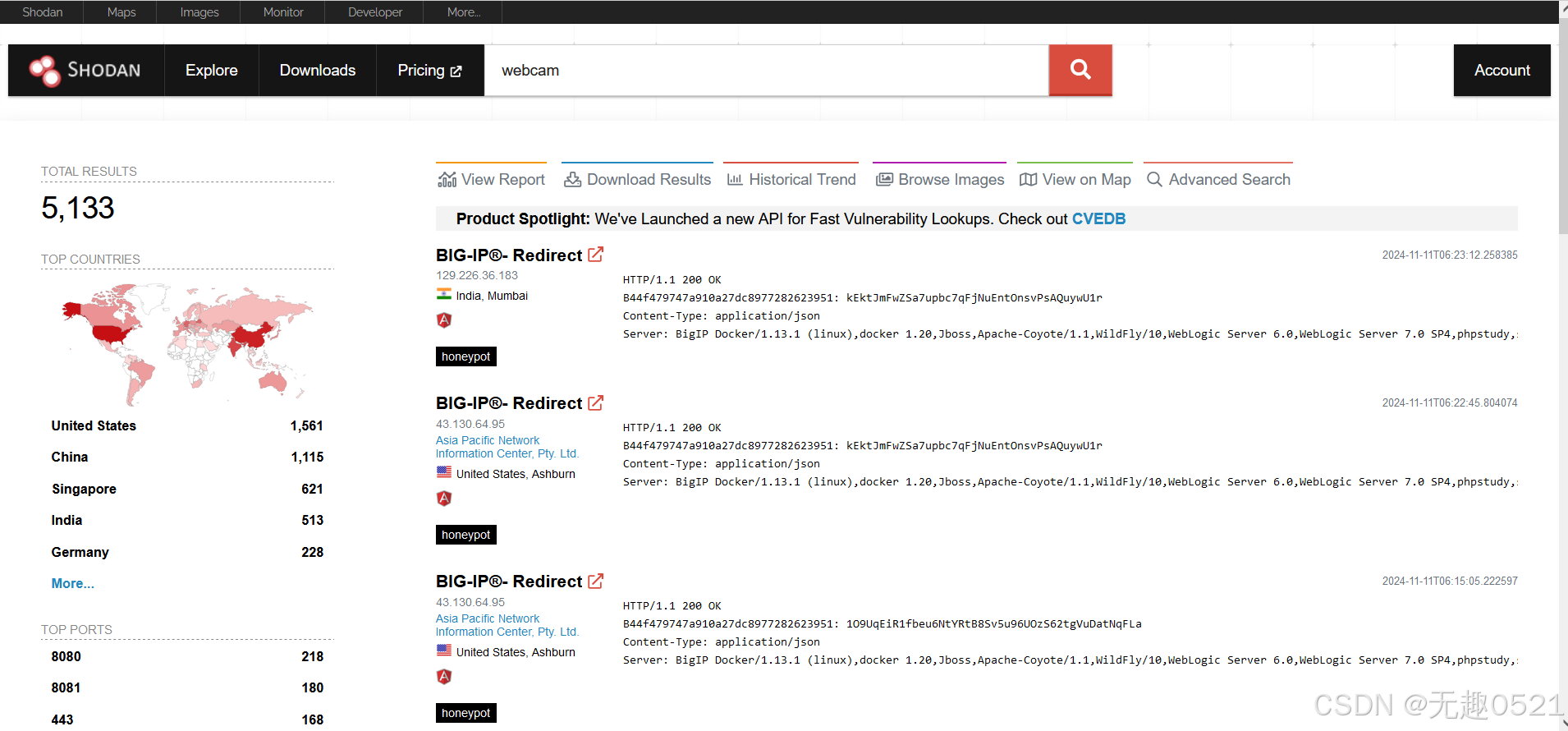This screenshot has height=731, width=1568.
Task: Open the Historical Trend text link
Action: (x=803, y=179)
